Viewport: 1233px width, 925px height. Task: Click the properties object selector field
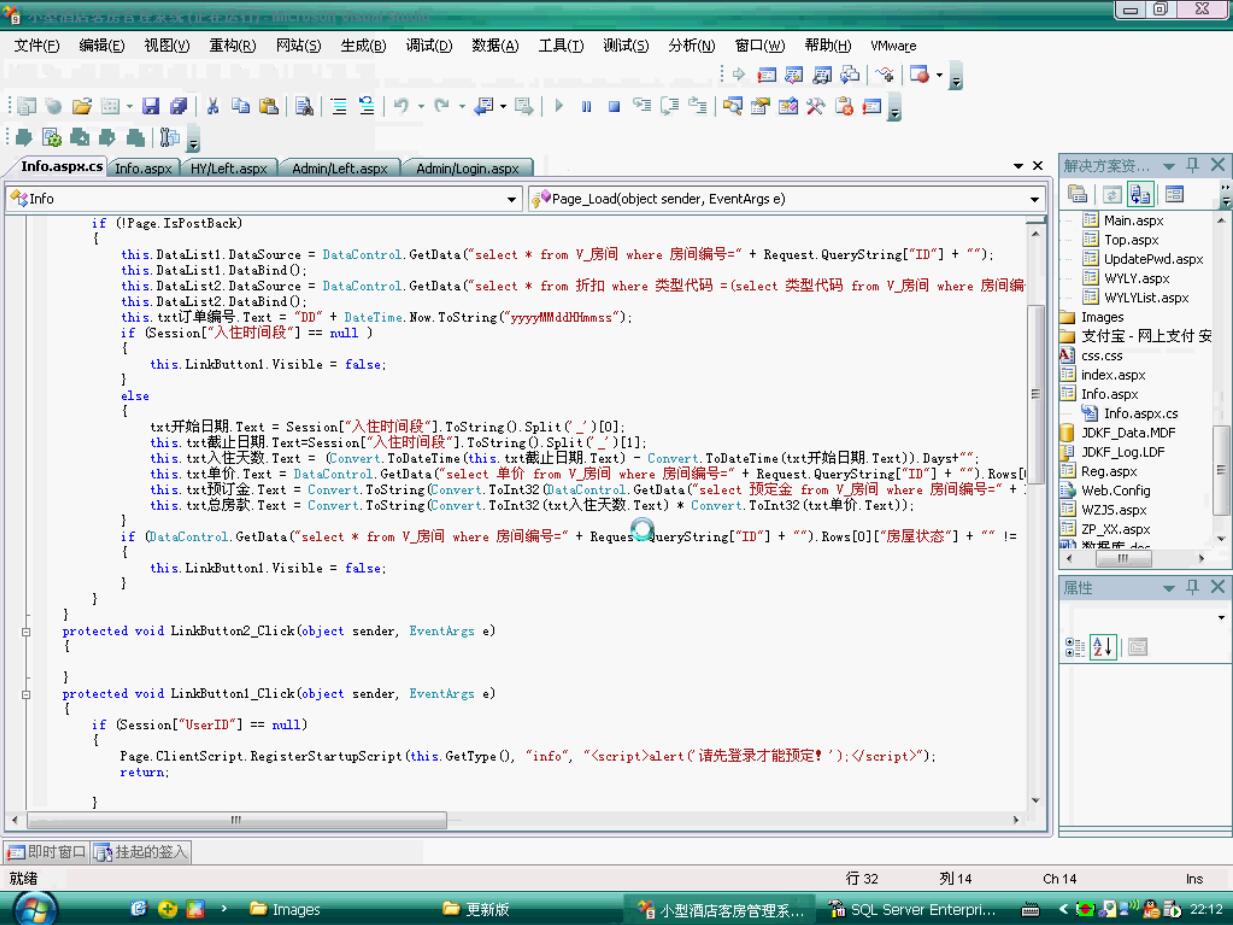point(1146,617)
